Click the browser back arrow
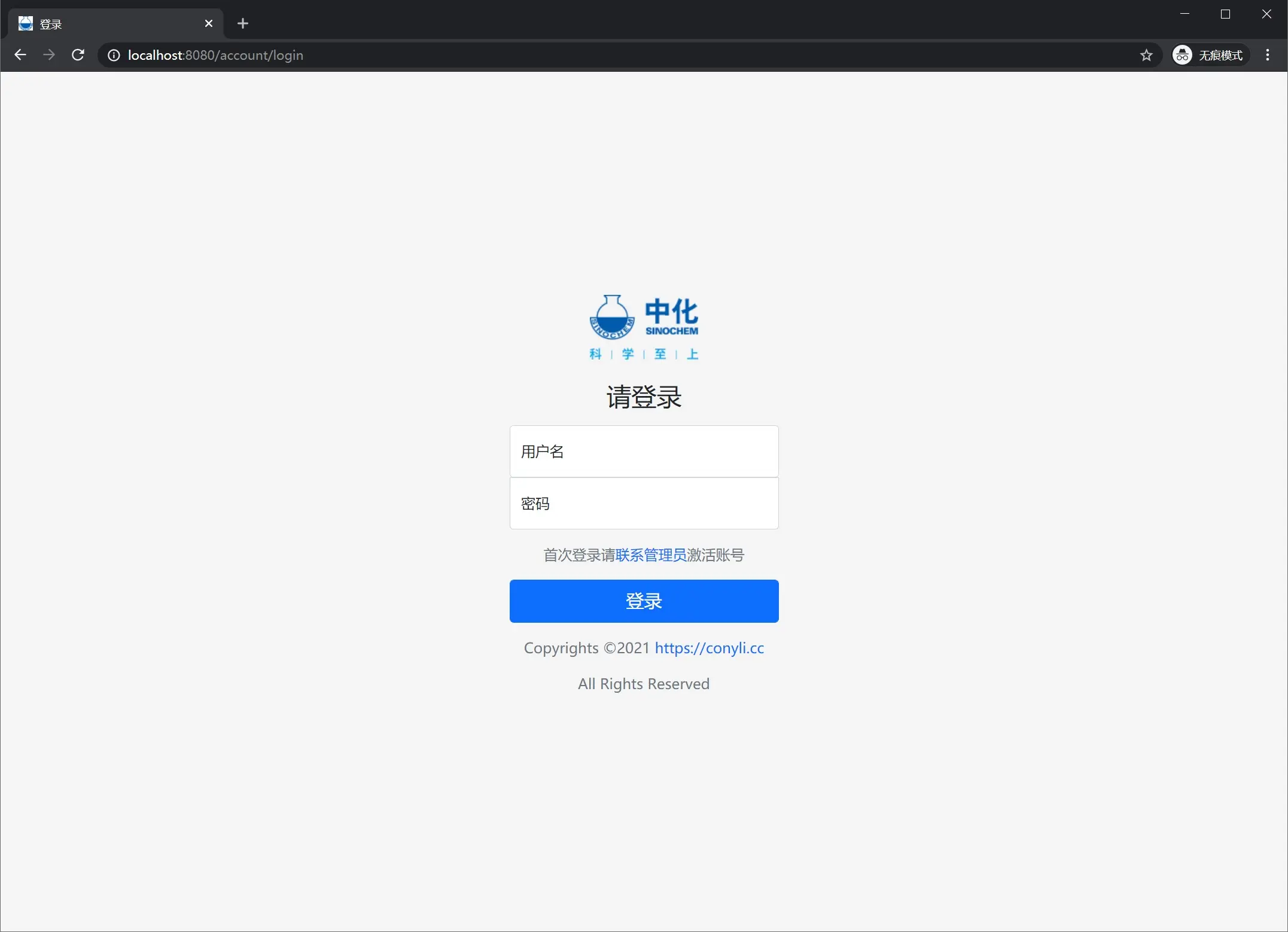This screenshot has width=1288, height=932. [20, 55]
